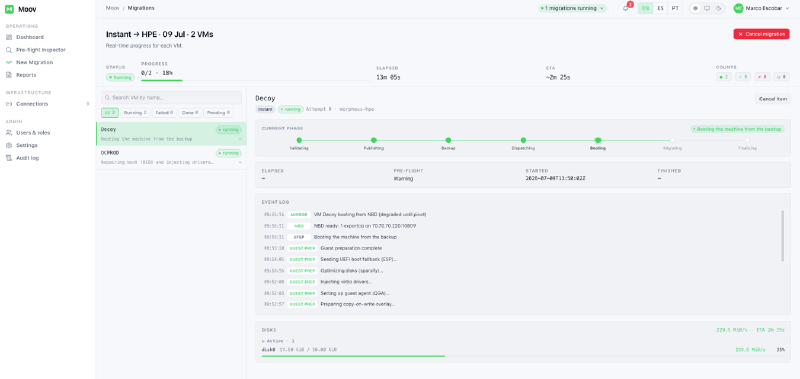Select the light theme sun icon
Screen dimensions: 800x379
click(695, 9)
